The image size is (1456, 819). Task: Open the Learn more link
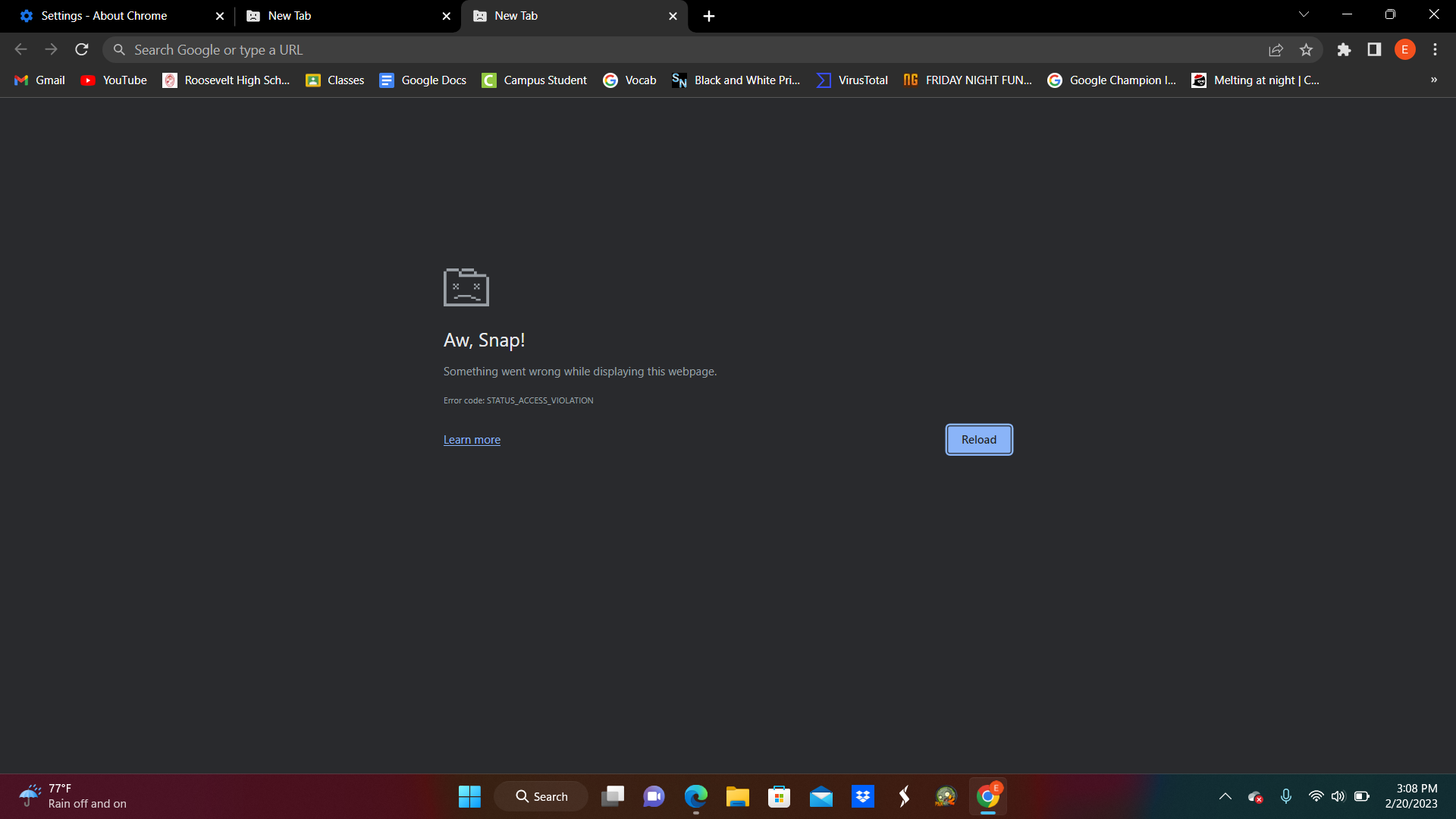[472, 440]
